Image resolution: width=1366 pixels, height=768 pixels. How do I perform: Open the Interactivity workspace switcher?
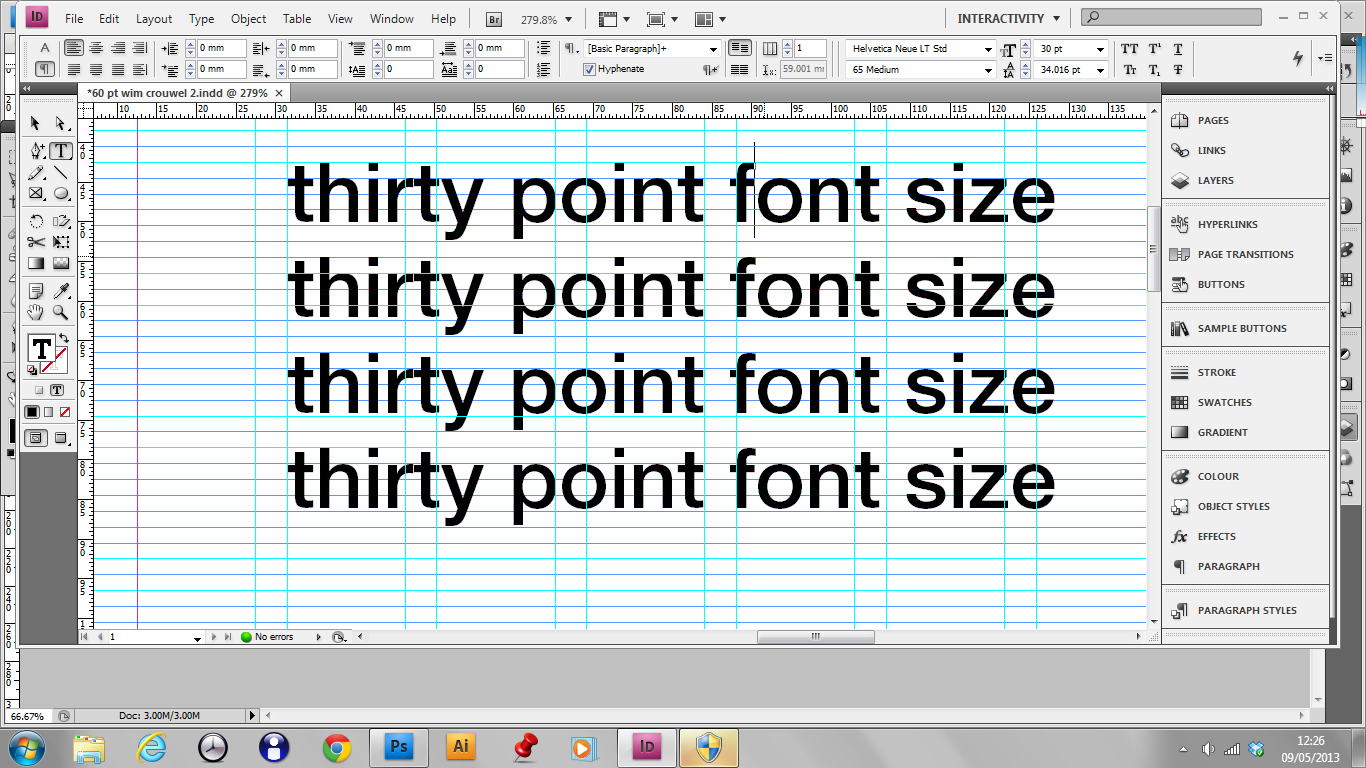(x=1008, y=19)
